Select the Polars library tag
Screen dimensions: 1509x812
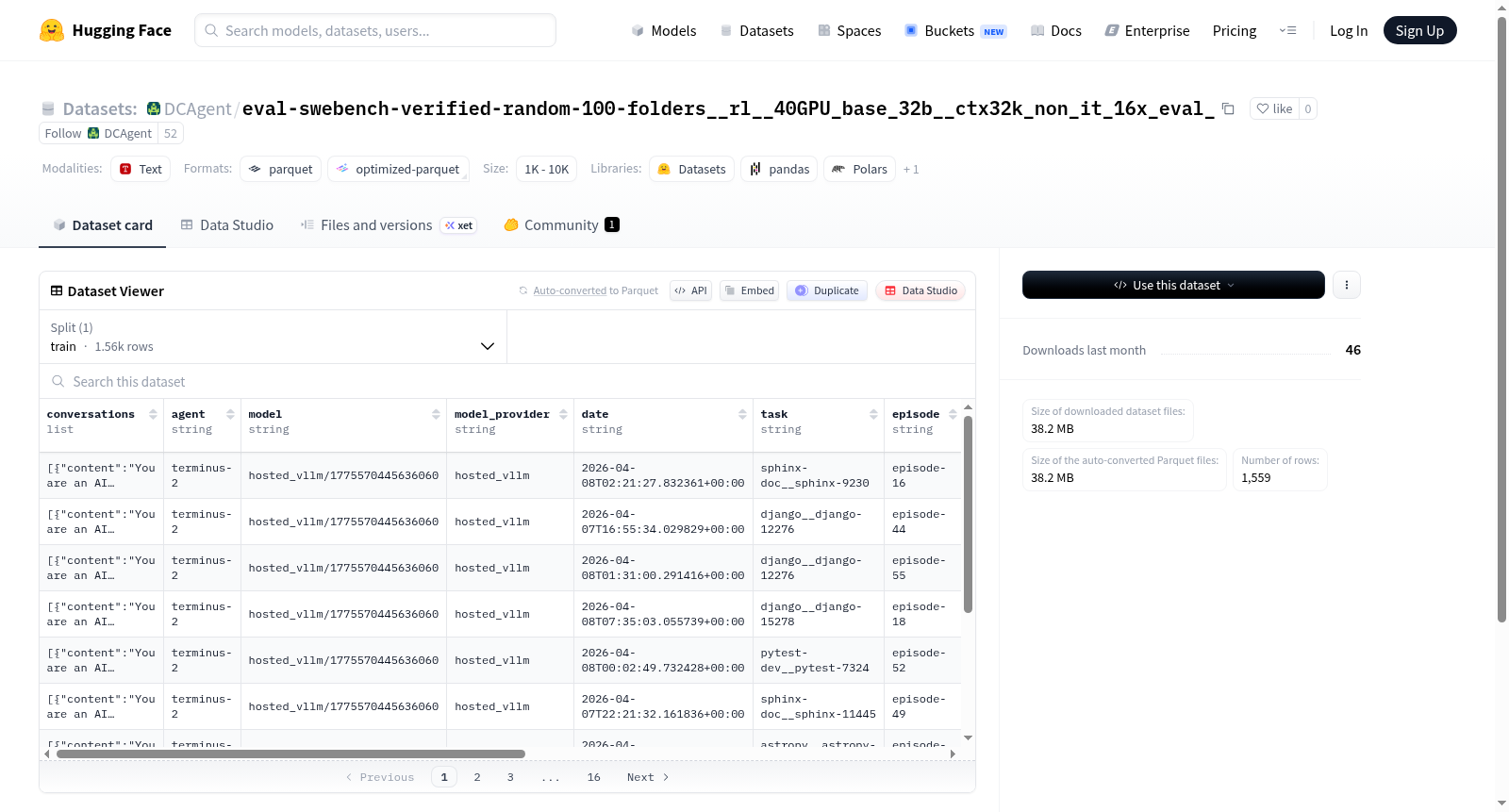(x=860, y=169)
